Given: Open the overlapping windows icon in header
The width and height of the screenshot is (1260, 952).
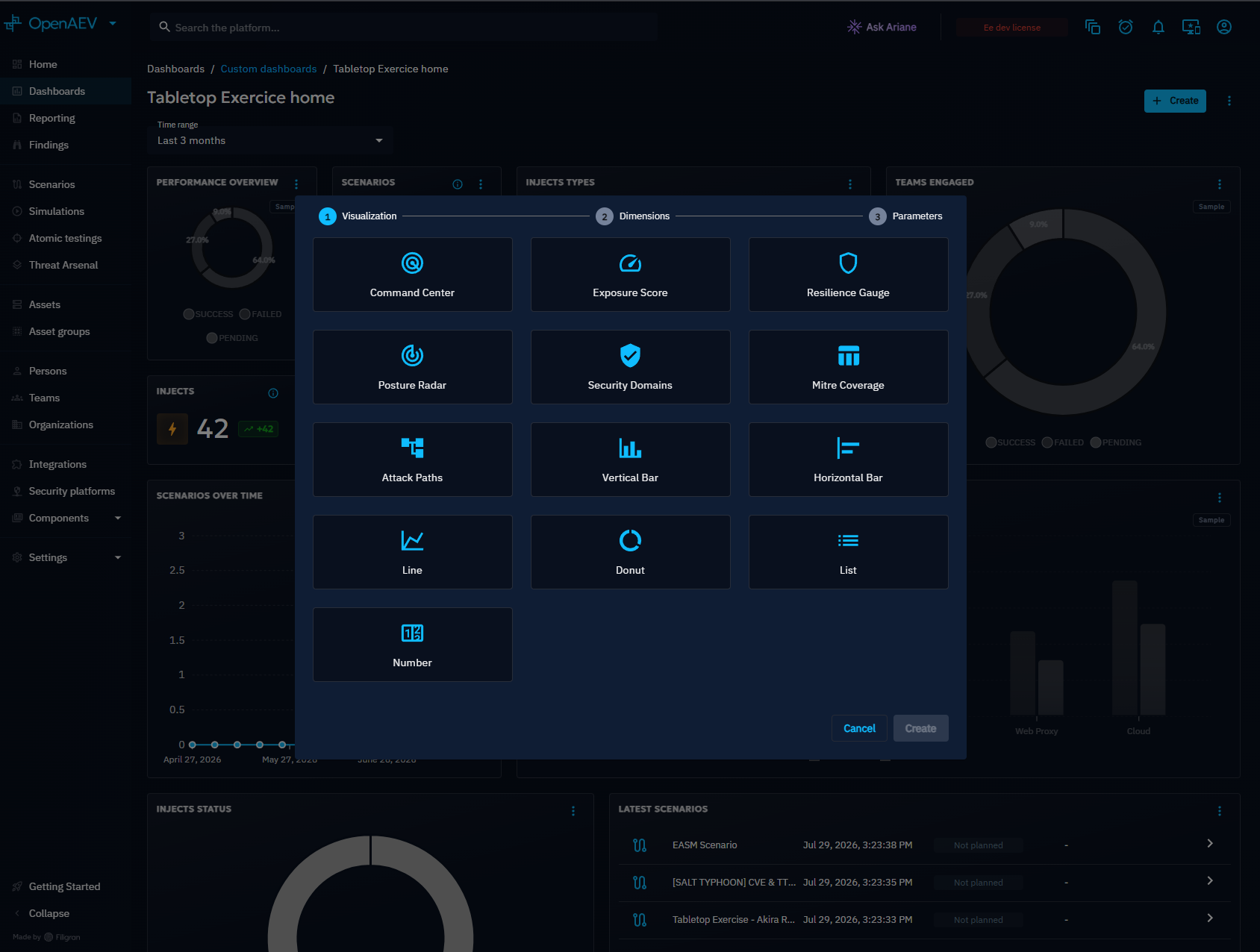Looking at the screenshot, I should [x=1093, y=28].
